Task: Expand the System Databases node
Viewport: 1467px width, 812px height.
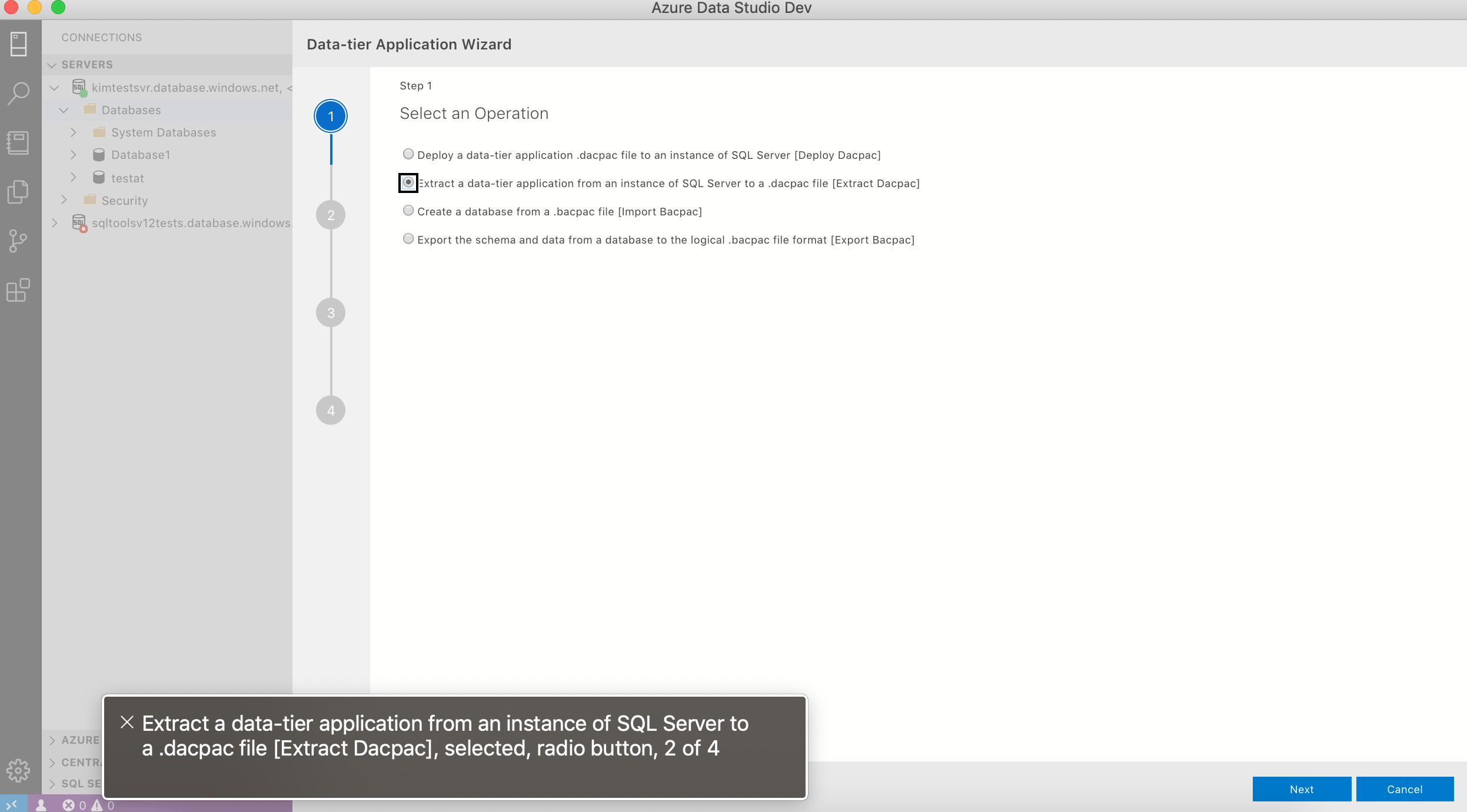Action: click(x=74, y=132)
